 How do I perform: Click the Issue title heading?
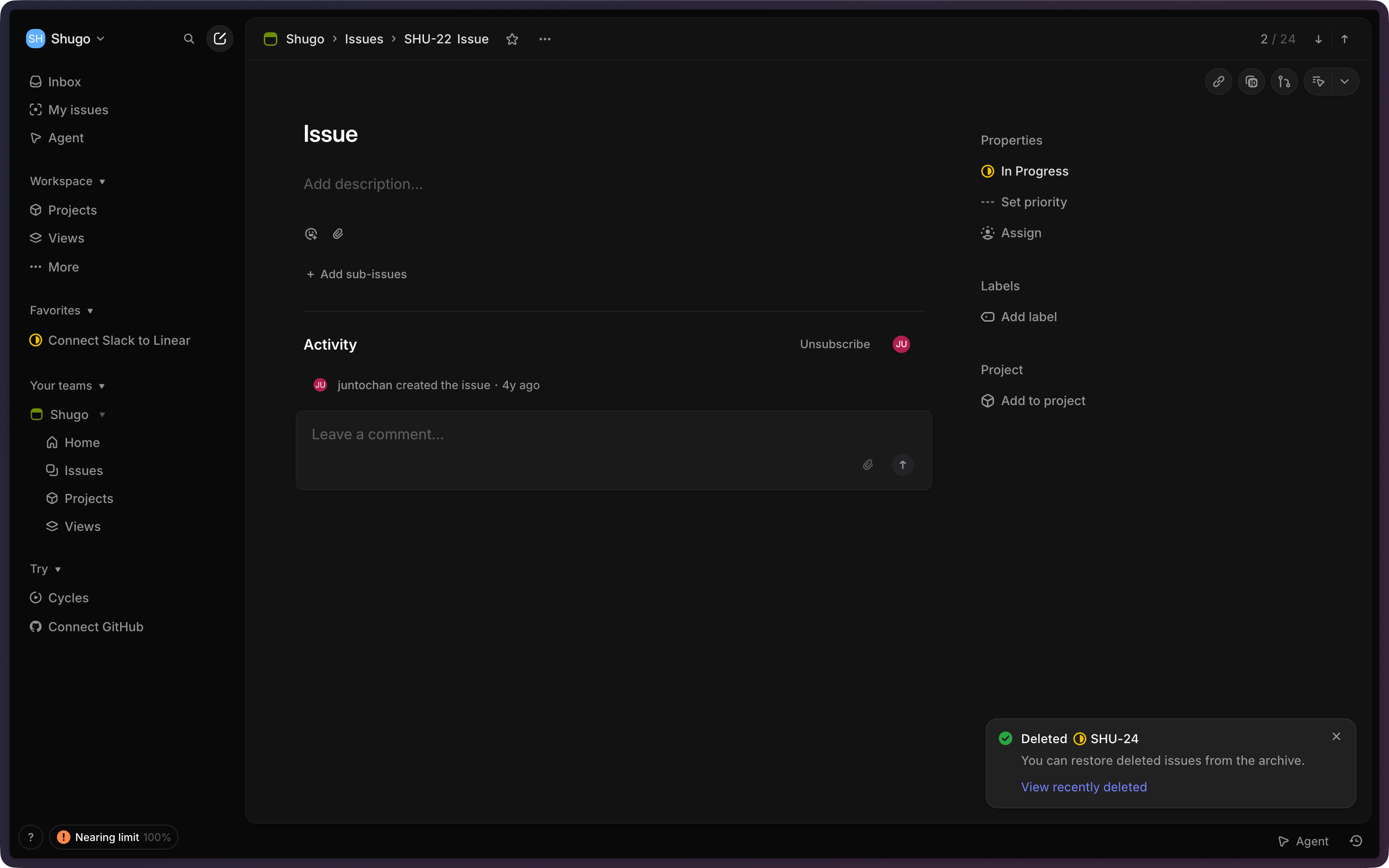click(330, 134)
